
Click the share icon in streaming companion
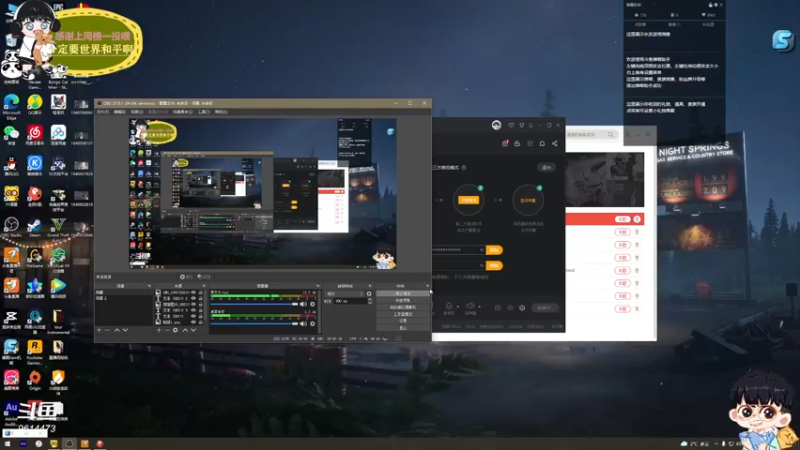[x=555, y=143]
